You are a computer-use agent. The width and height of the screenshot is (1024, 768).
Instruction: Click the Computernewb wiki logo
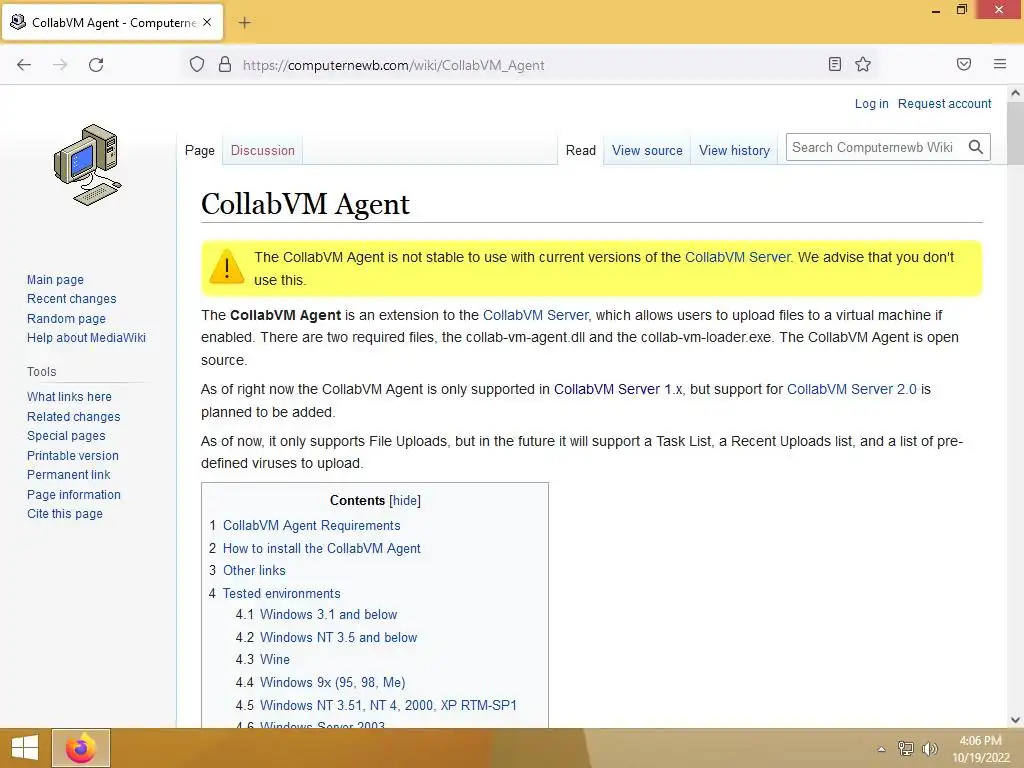[88, 165]
